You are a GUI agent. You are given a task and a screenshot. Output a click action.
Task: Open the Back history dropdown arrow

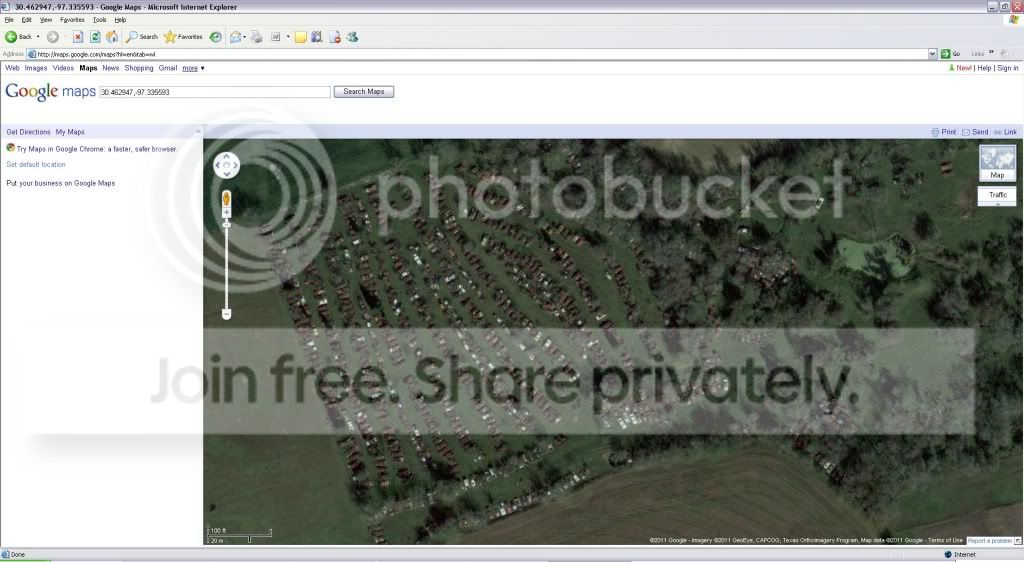tap(38, 37)
